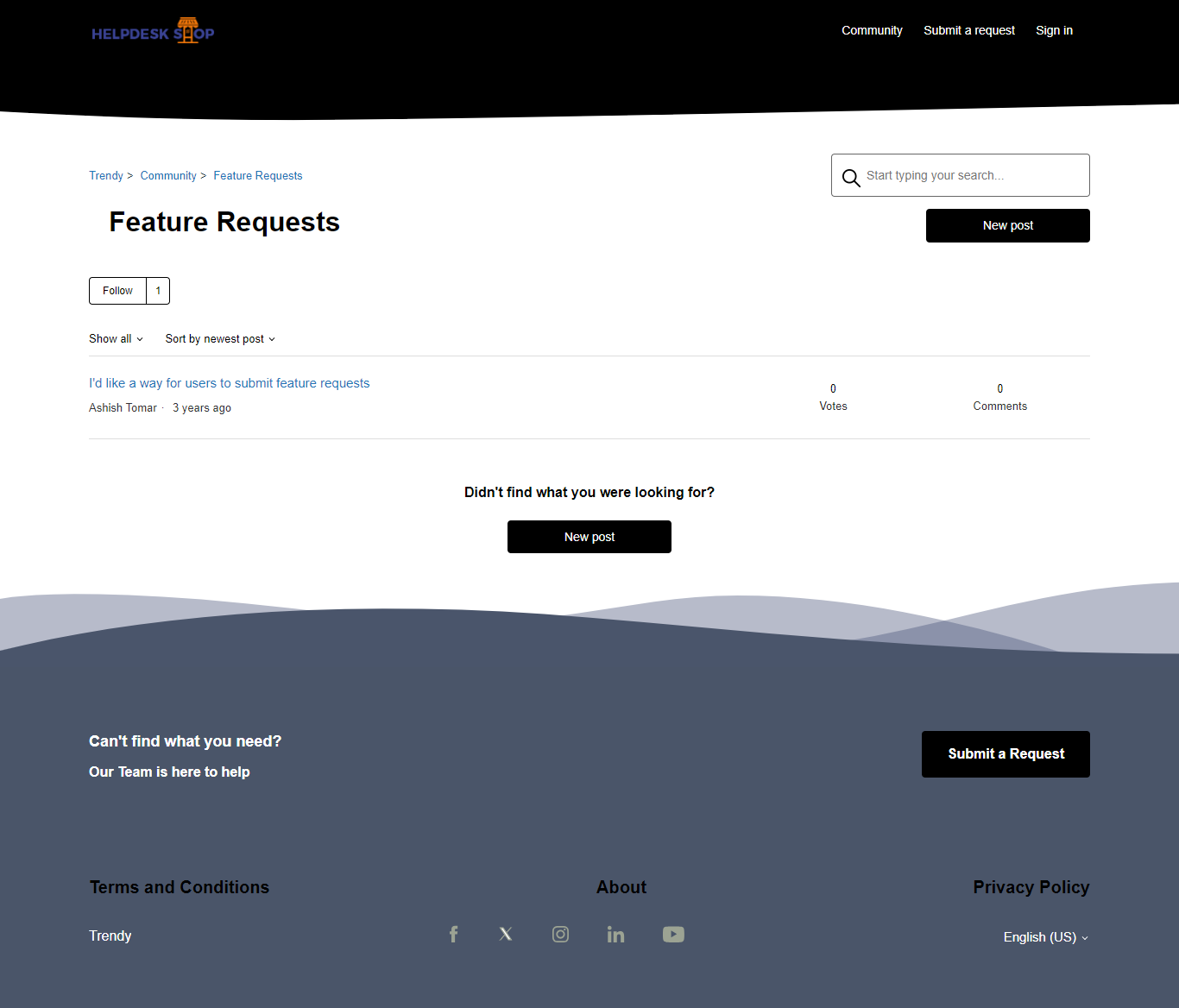Open the Sort by newest post dropdown
This screenshot has height=1008, width=1179.
(x=220, y=339)
